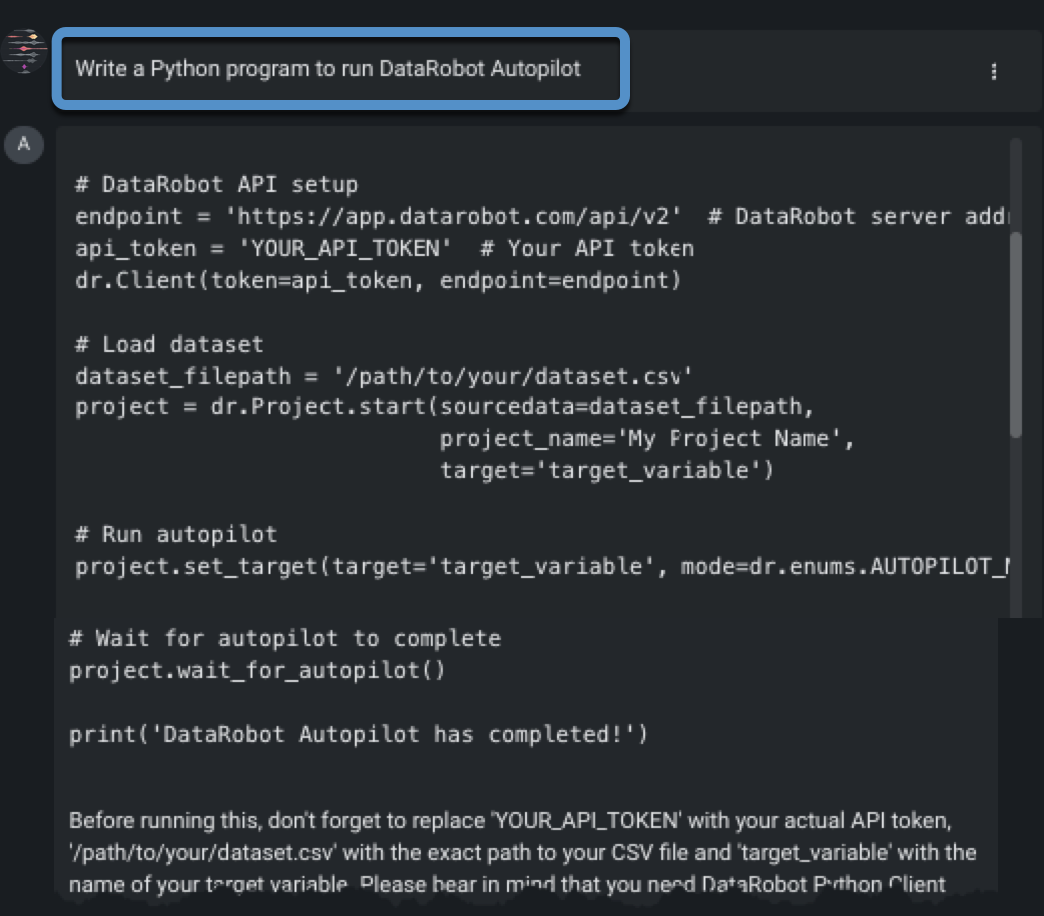Click the code block vertical scrollbar thumb
Image resolution: width=1044 pixels, height=916 pixels.
[x=1015, y=334]
